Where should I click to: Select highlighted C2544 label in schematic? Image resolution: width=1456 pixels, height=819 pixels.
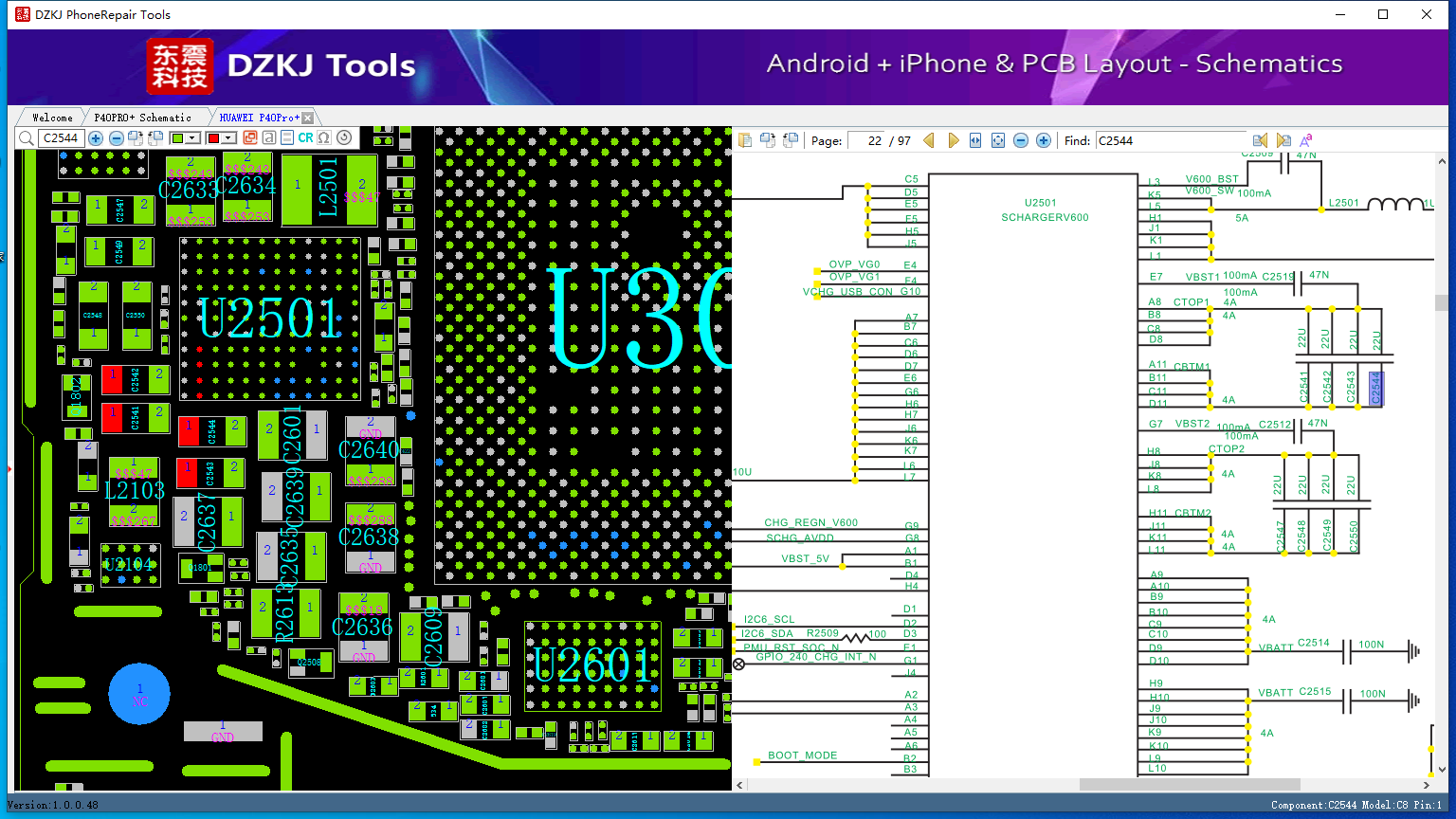click(x=1375, y=389)
